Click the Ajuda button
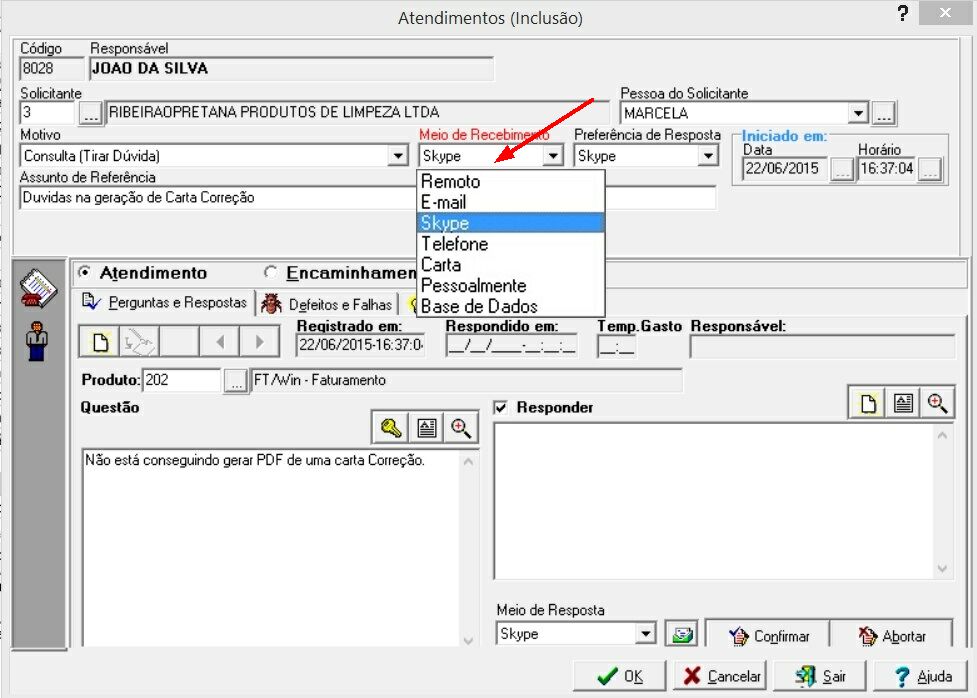 (x=923, y=676)
